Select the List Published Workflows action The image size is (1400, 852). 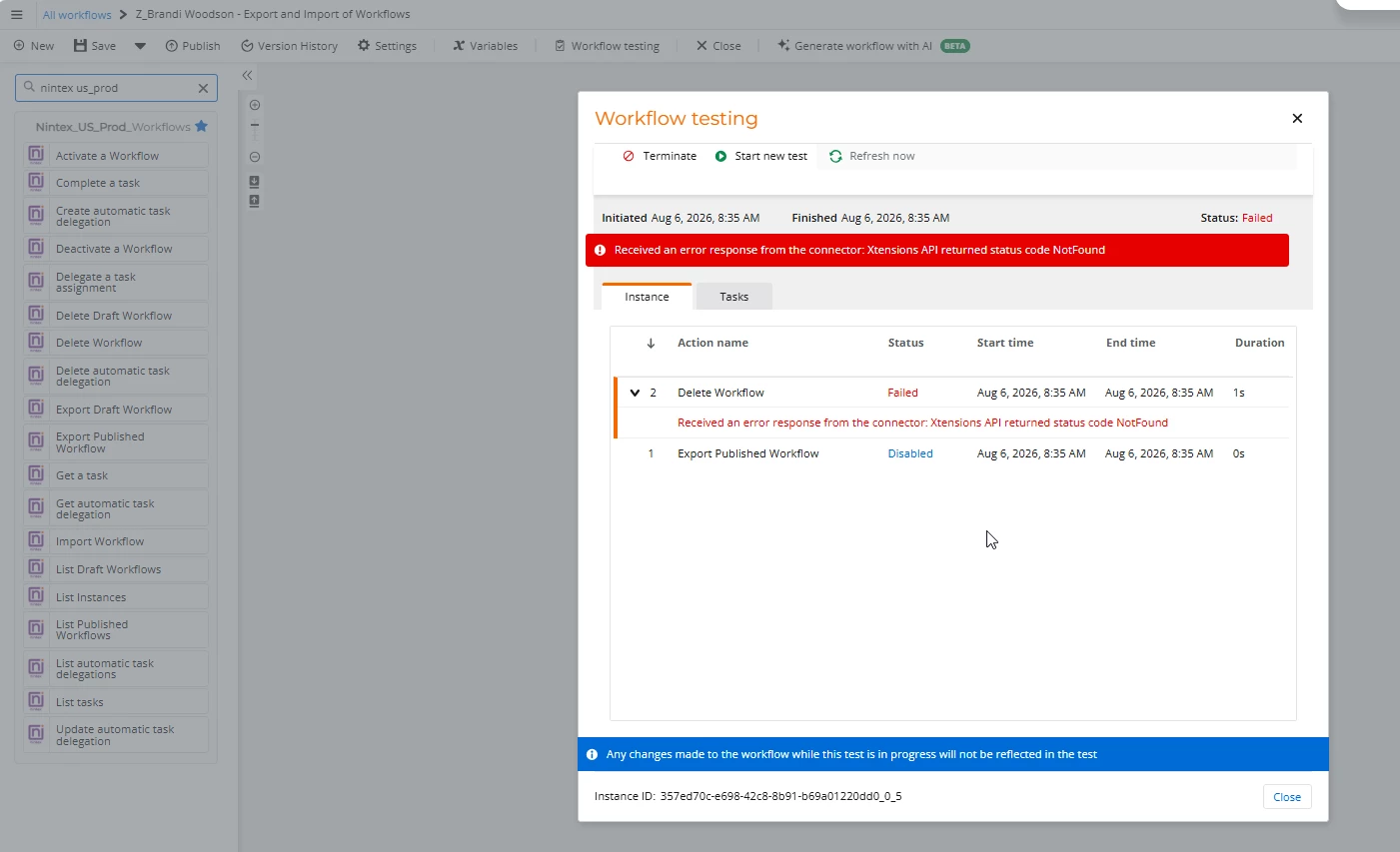116,629
